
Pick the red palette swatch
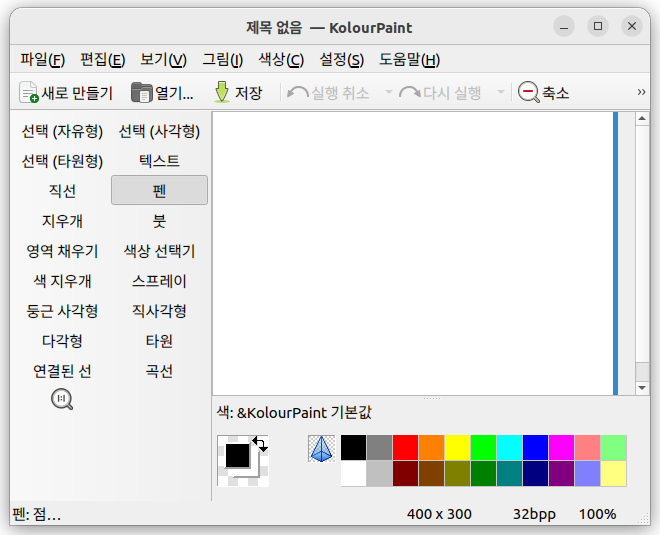pos(405,447)
